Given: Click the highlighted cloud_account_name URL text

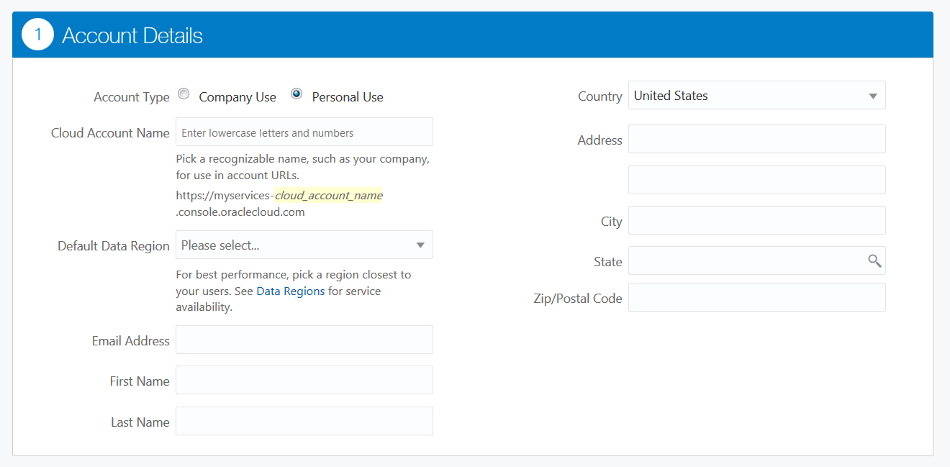Looking at the screenshot, I should click(329, 196).
